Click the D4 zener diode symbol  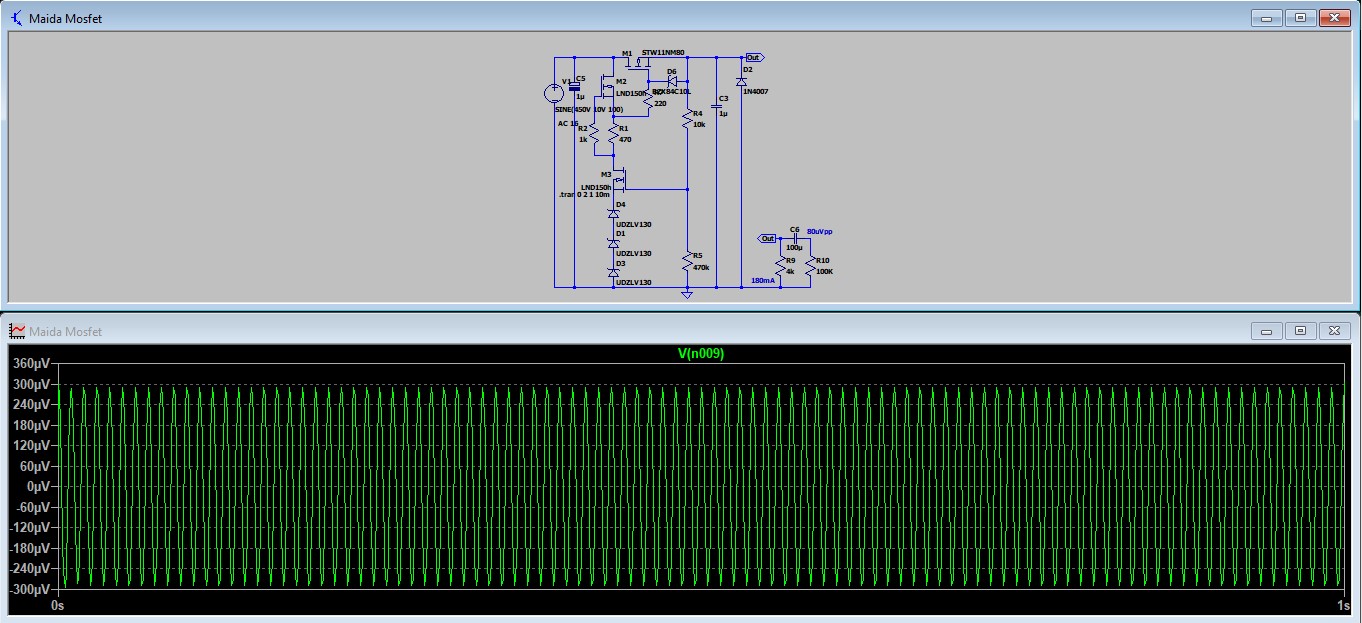coord(614,214)
